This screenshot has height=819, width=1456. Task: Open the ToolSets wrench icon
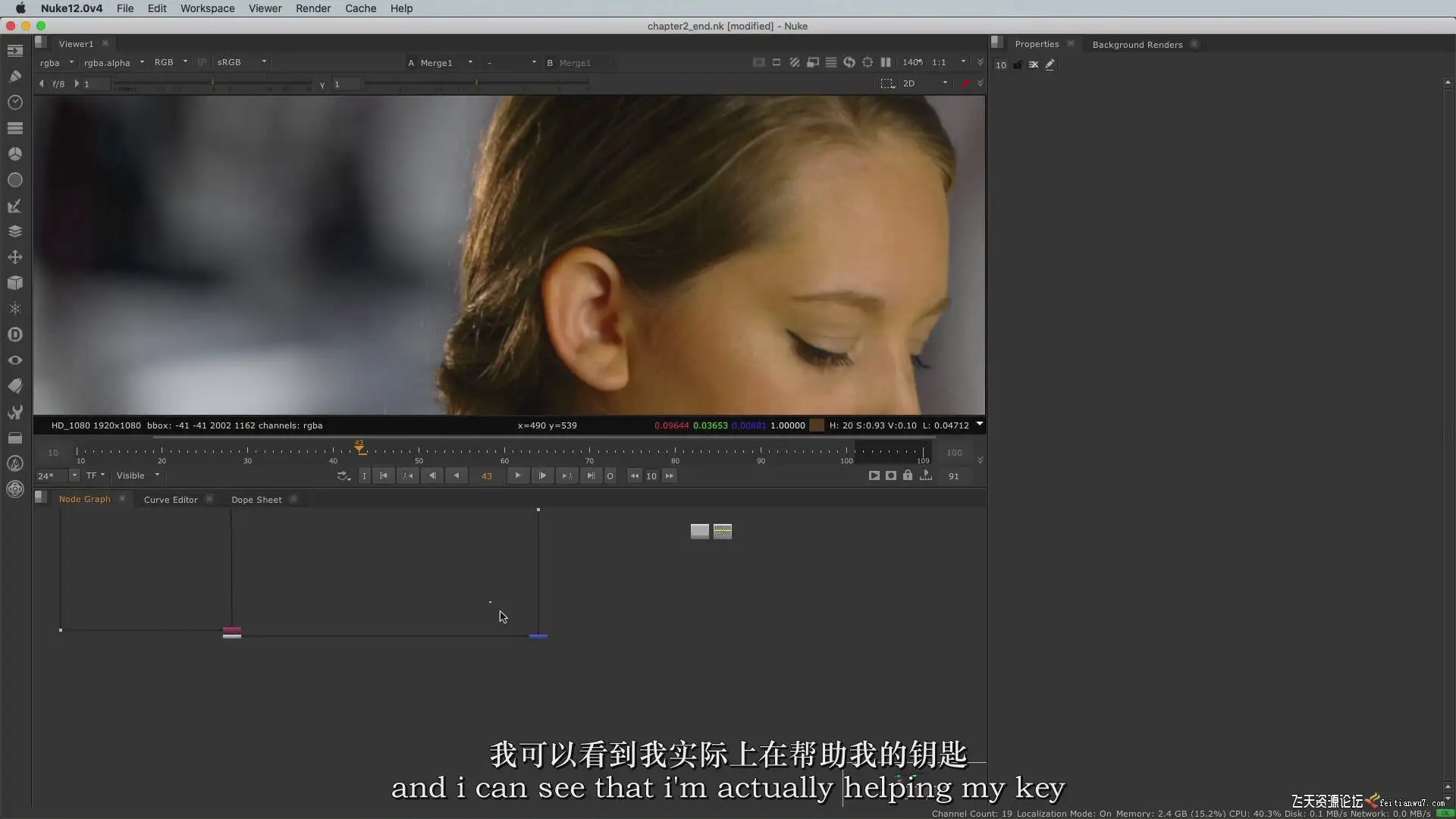15,412
